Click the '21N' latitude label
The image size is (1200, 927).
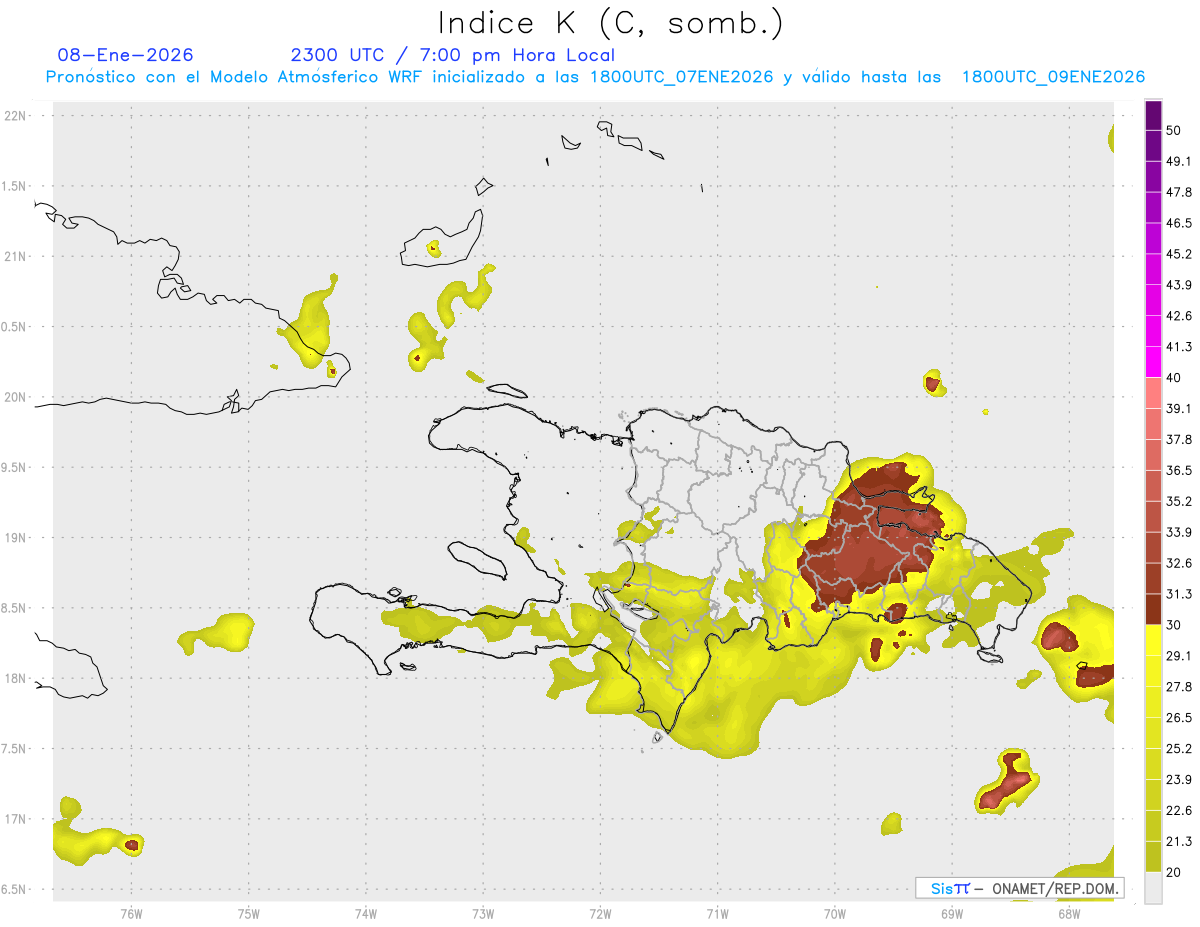(17, 256)
